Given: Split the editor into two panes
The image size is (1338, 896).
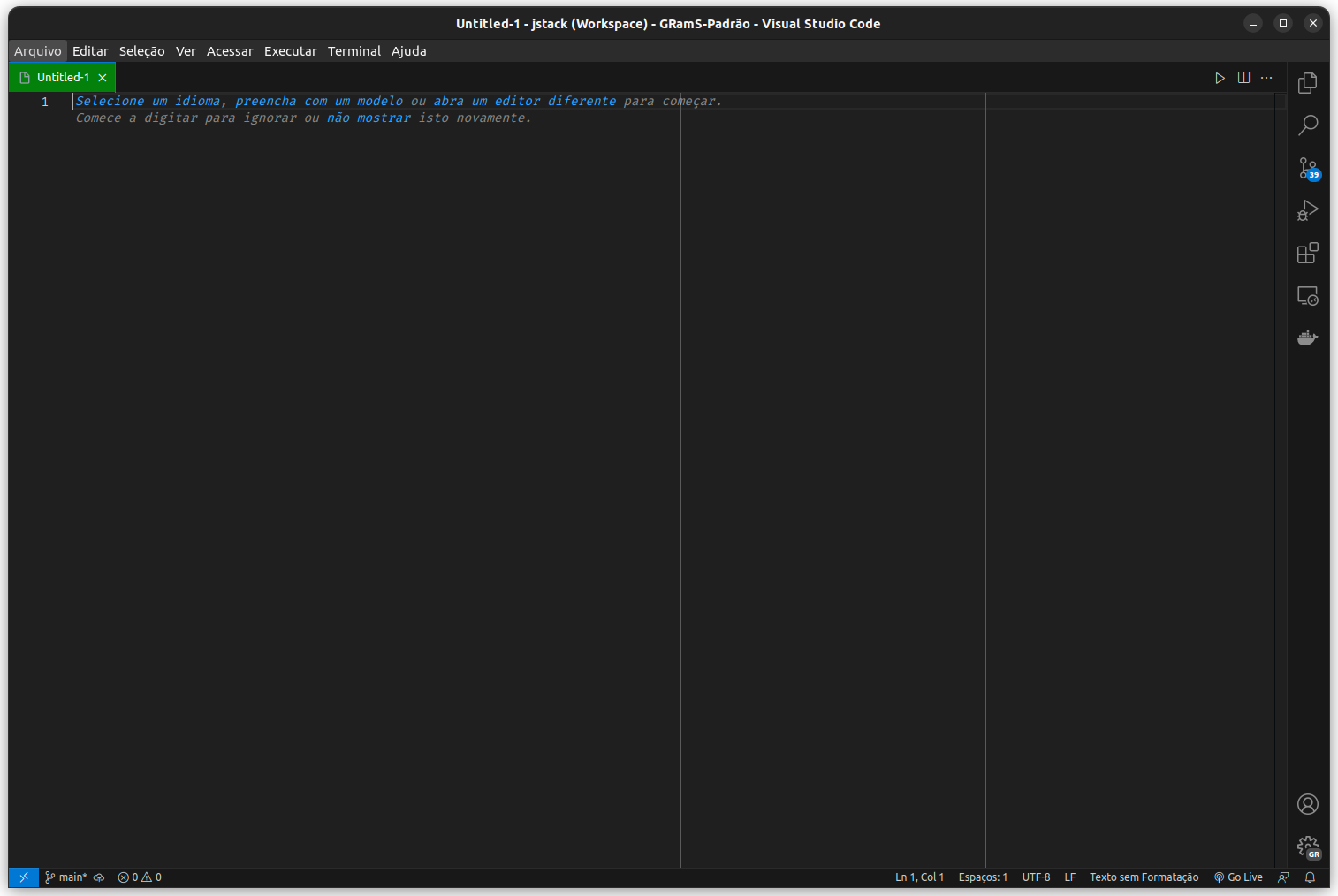Looking at the screenshot, I should pos(1243,77).
